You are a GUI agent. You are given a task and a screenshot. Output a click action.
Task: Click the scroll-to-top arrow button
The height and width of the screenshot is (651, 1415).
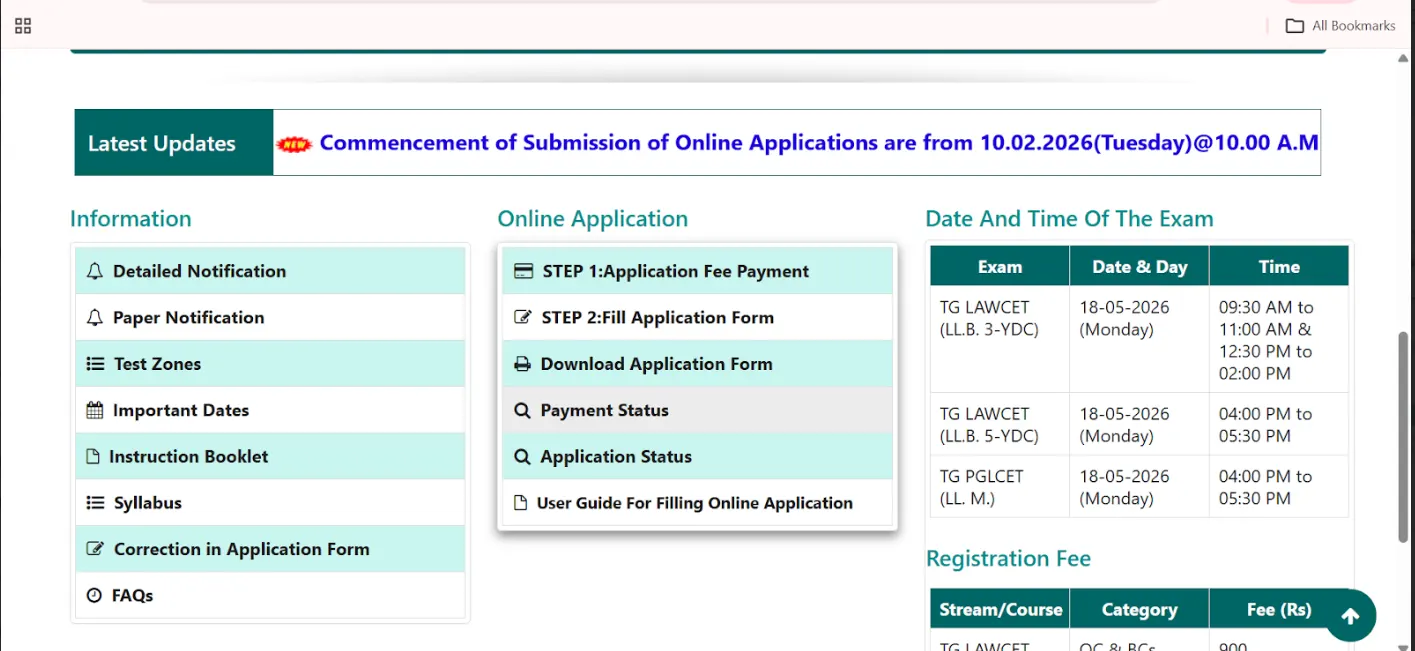pyautogui.click(x=1350, y=616)
